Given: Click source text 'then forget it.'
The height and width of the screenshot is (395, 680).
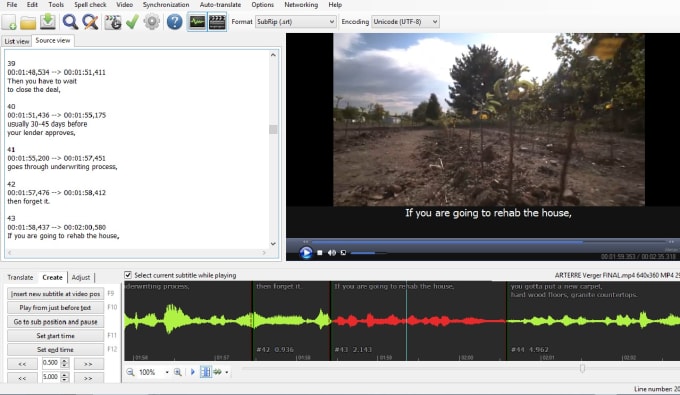Looking at the screenshot, I should [28, 201].
